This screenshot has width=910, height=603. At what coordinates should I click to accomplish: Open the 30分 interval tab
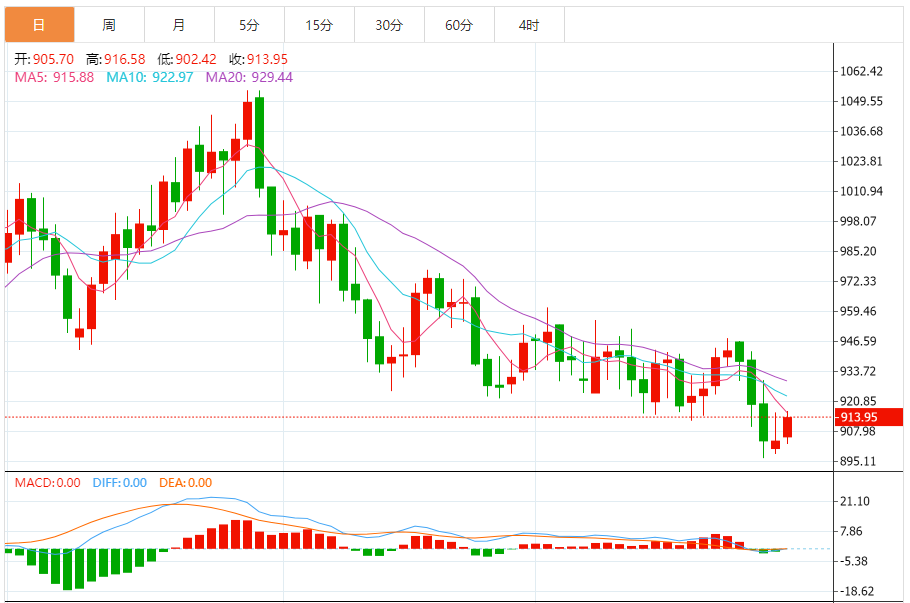pyautogui.click(x=389, y=25)
